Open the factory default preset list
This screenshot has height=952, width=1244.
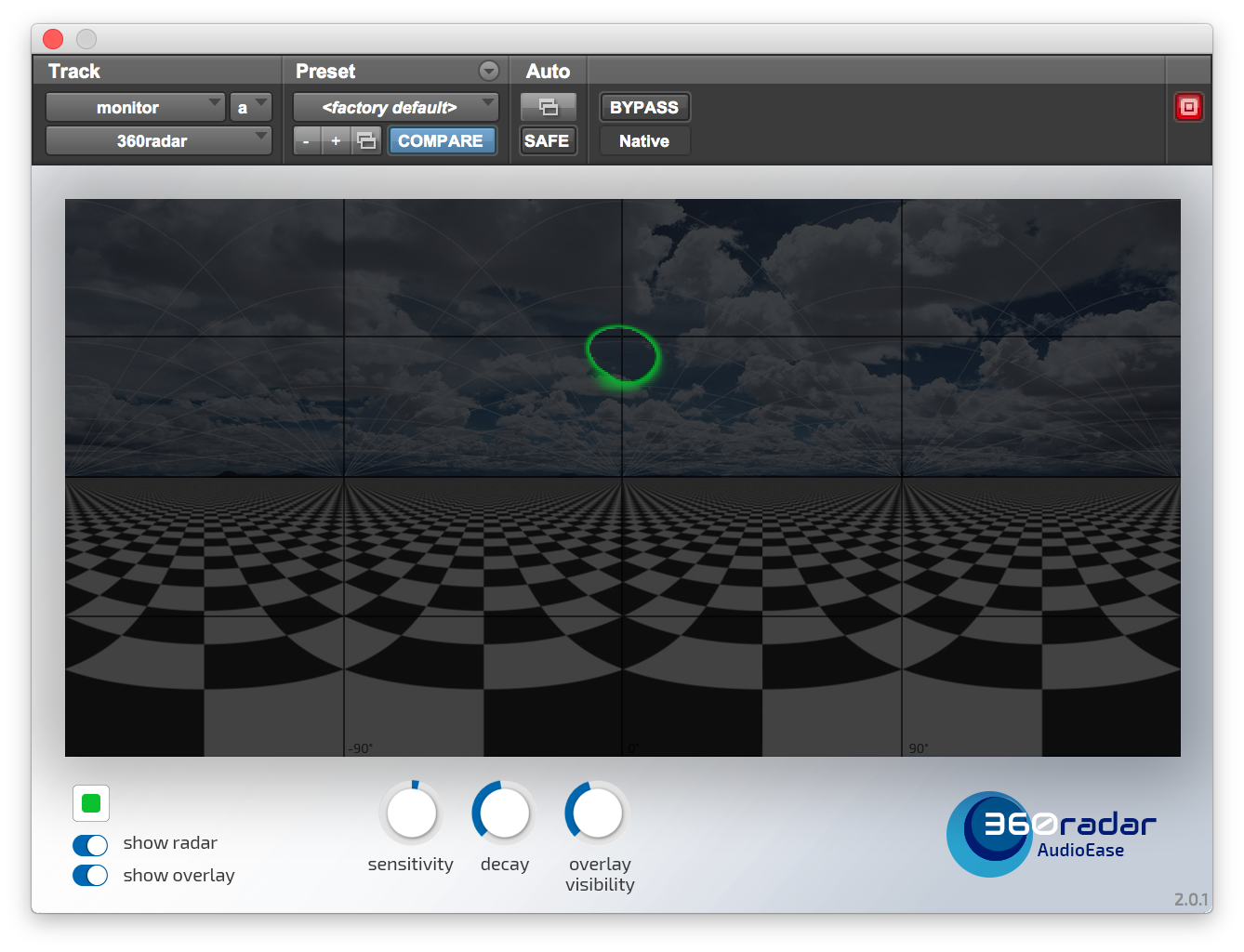(x=395, y=108)
